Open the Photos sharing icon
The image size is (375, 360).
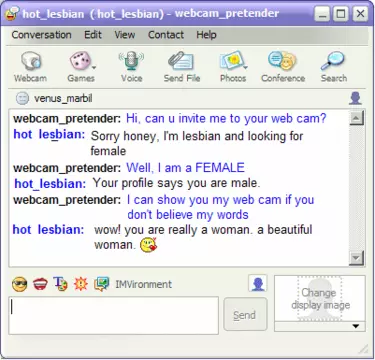point(231,61)
